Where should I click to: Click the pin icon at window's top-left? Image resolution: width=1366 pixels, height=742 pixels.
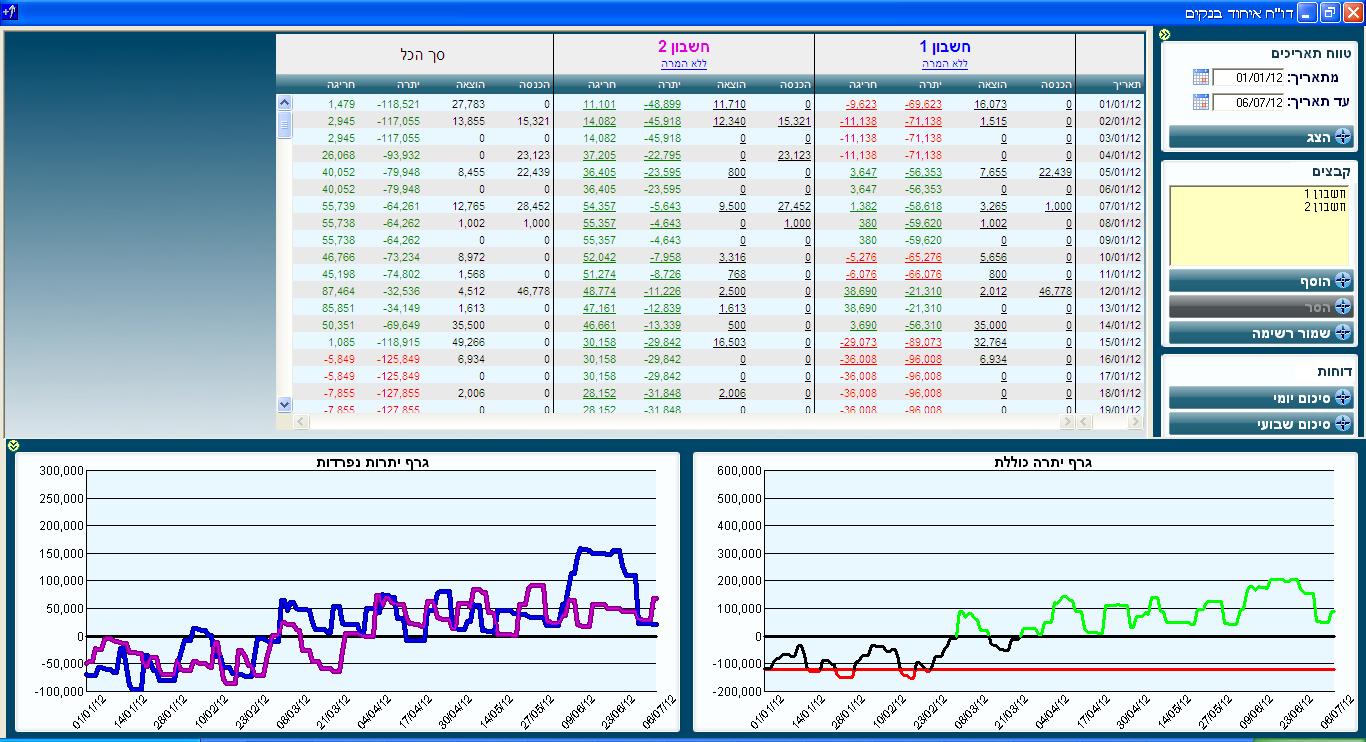10,12
